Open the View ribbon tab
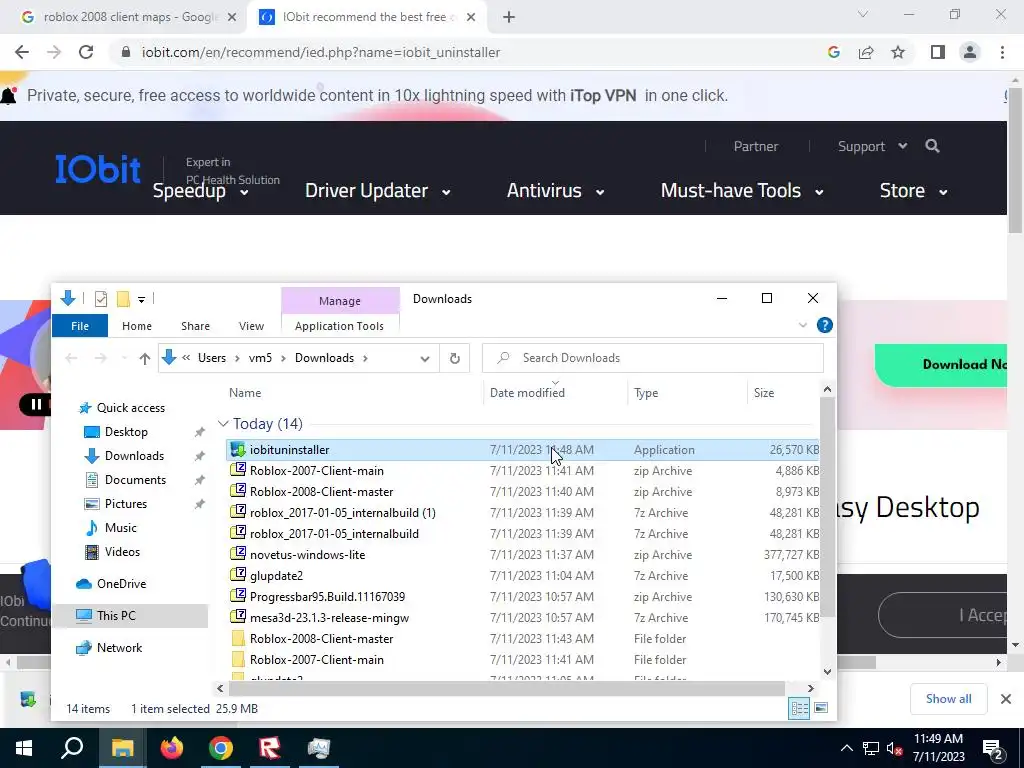 [x=251, y=326]
